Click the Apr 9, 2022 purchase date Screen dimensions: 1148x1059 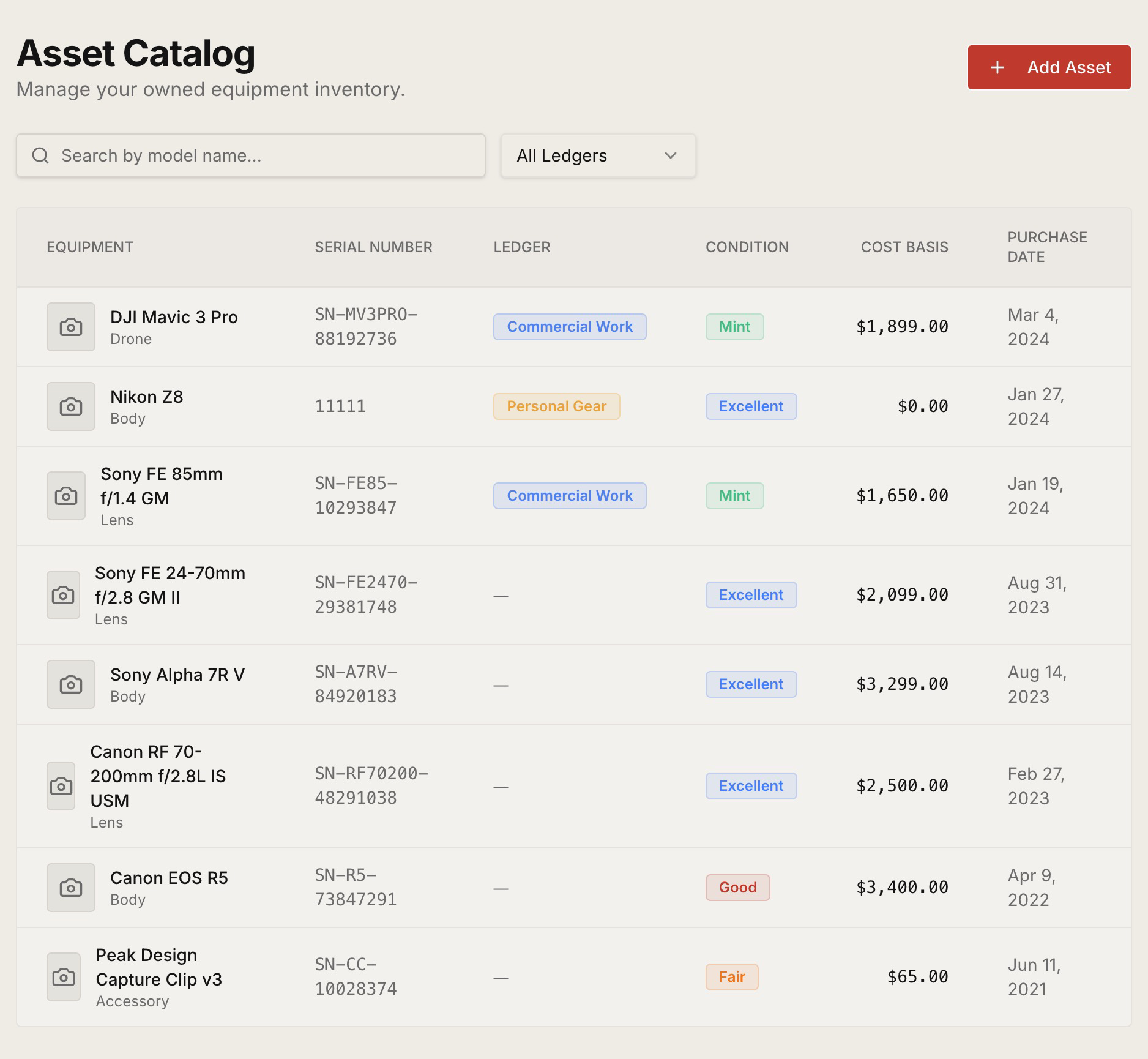[x=1032, y=888]
